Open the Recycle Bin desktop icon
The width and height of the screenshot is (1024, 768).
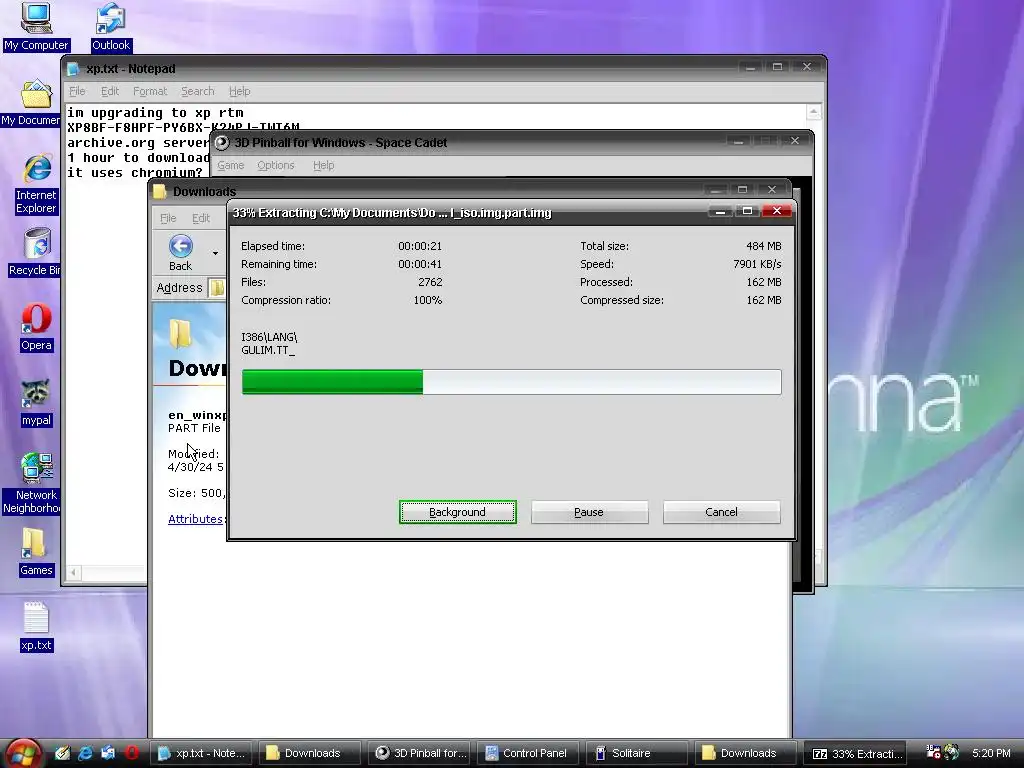(34, 252)
